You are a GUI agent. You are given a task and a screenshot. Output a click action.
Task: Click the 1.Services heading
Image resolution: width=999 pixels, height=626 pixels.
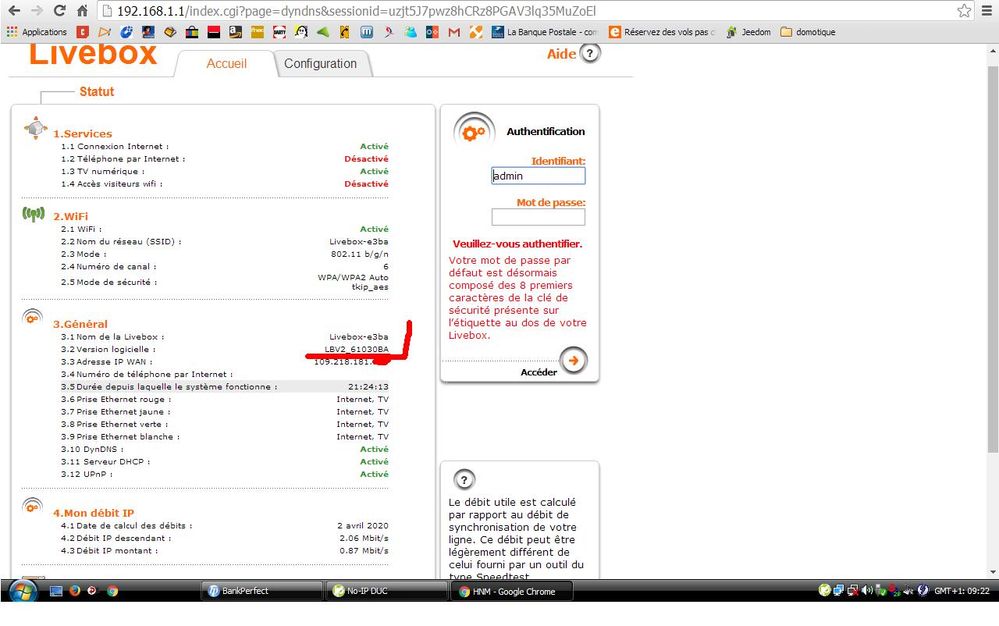click(x=82, y=134)
